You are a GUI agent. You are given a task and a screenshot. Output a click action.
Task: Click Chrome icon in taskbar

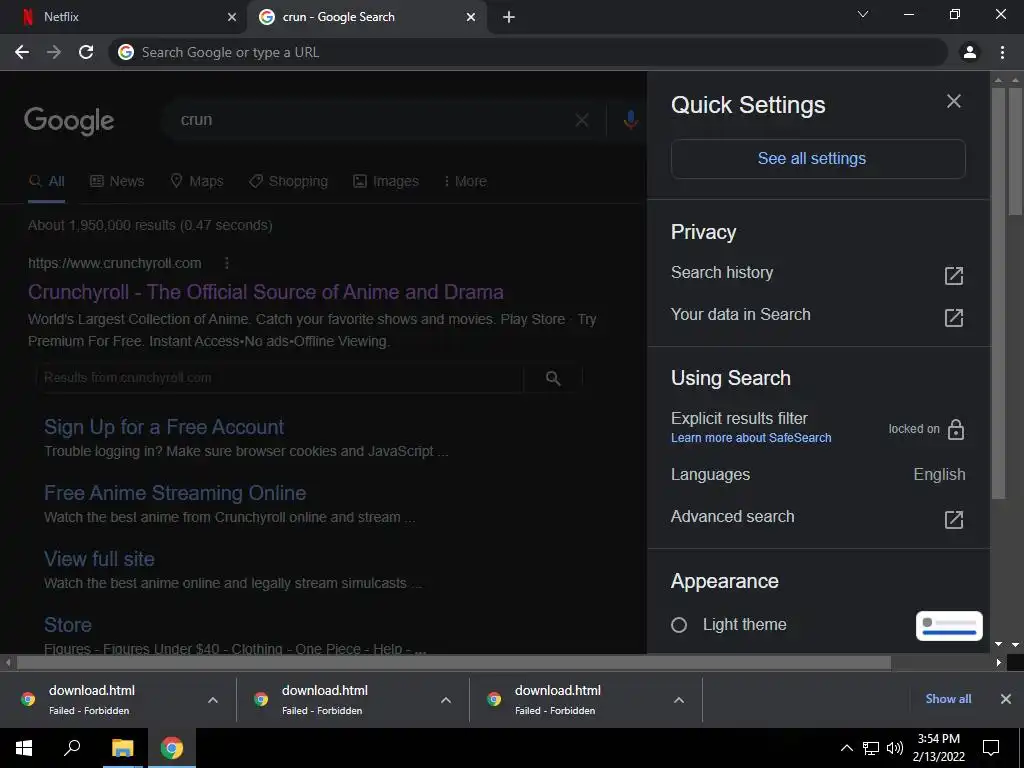(172, 748)
